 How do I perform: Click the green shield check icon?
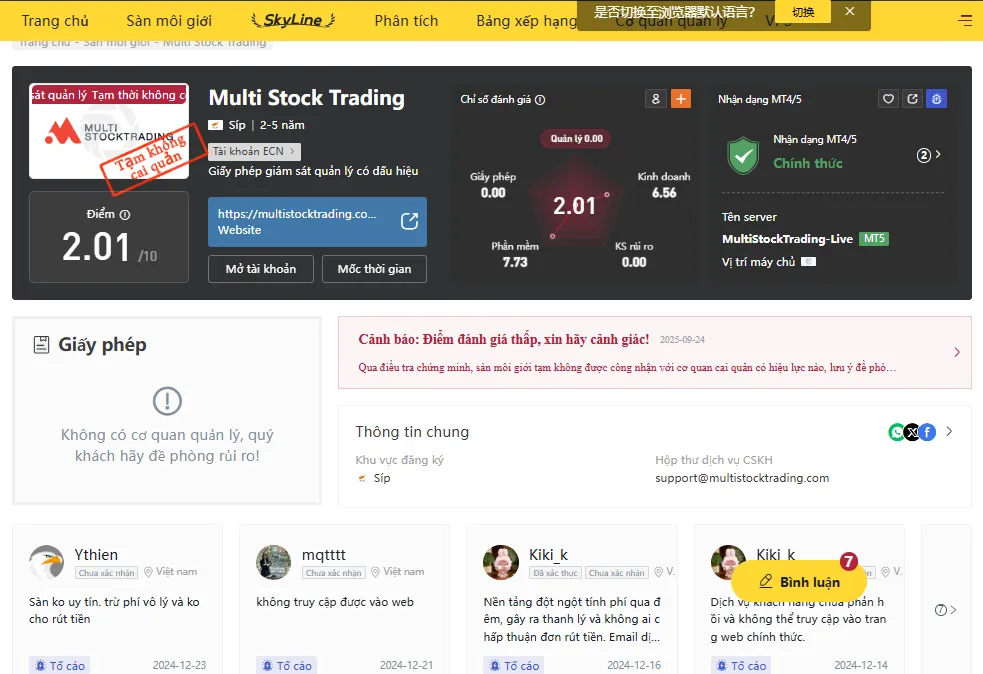(x=743, y=155)
